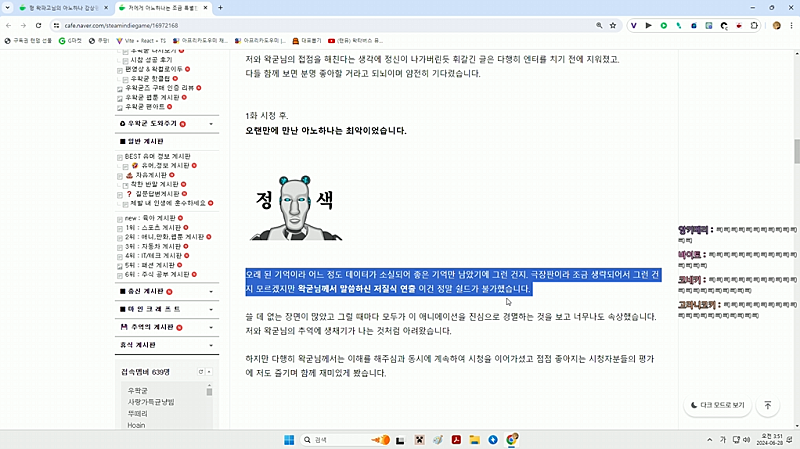Image resolution: width=800 pixels, height=449 pixels.
Task: Go back to previous page
Action: coord(9,26)
